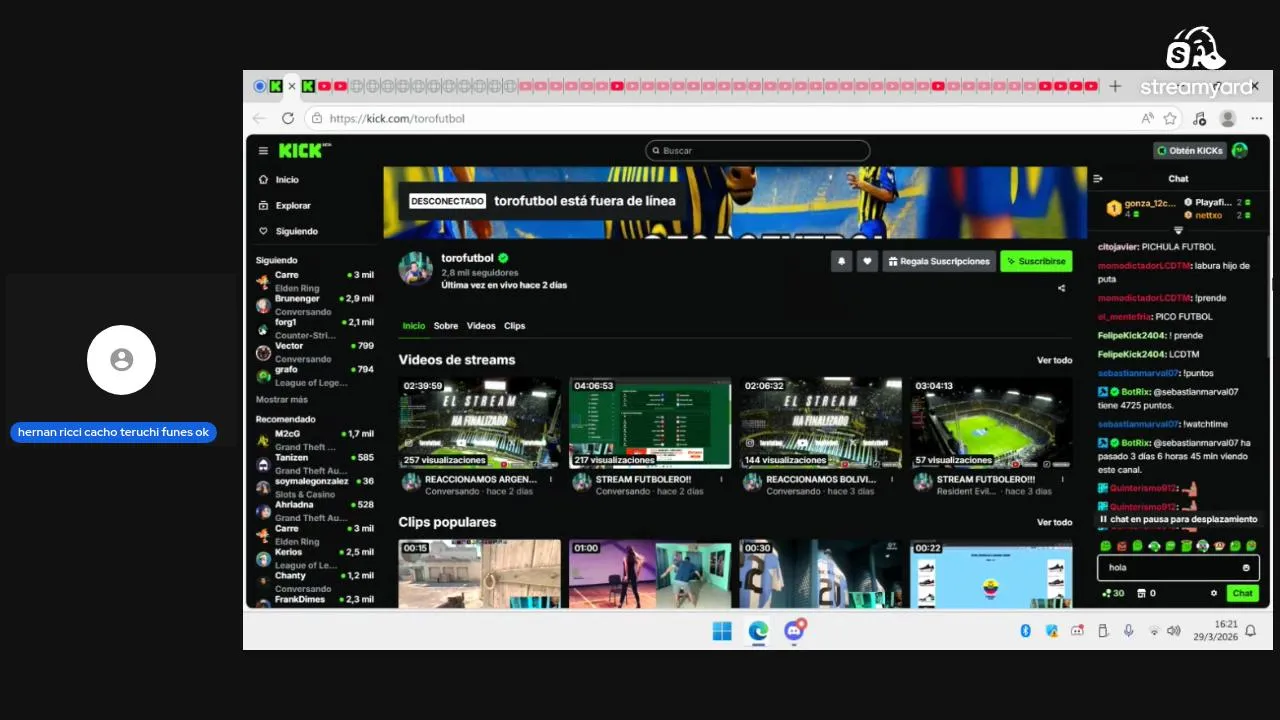Switch to the Sobre tab

pos(446,326)
